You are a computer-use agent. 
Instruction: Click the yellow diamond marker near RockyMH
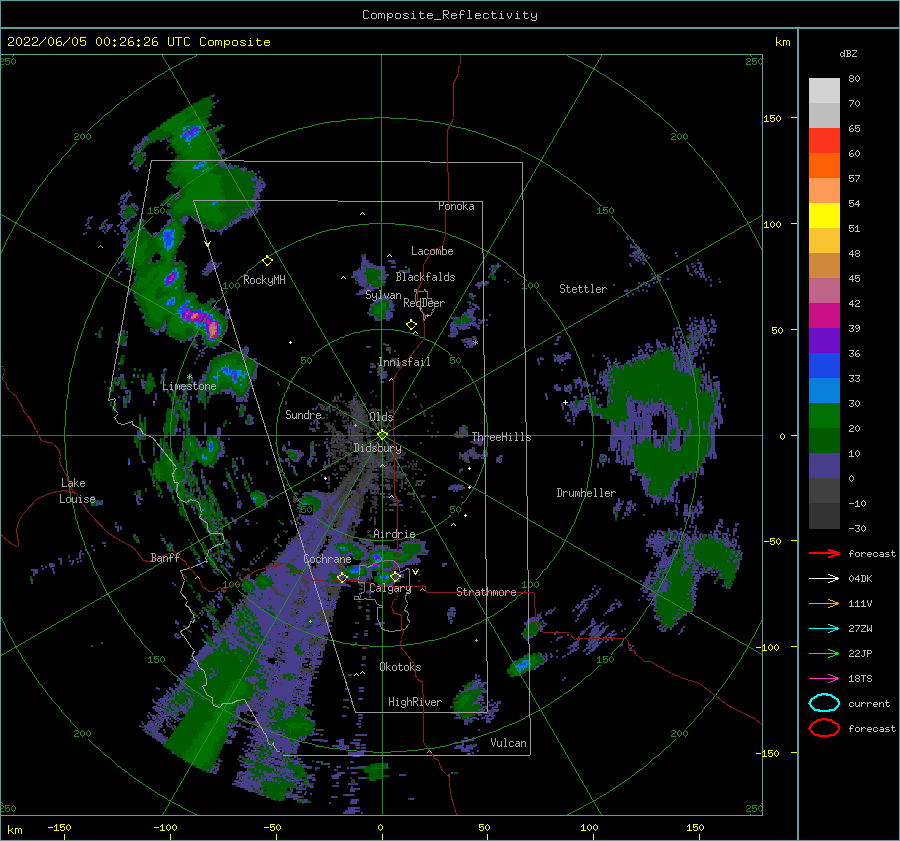pyautogui.click(x=267, y=261)
